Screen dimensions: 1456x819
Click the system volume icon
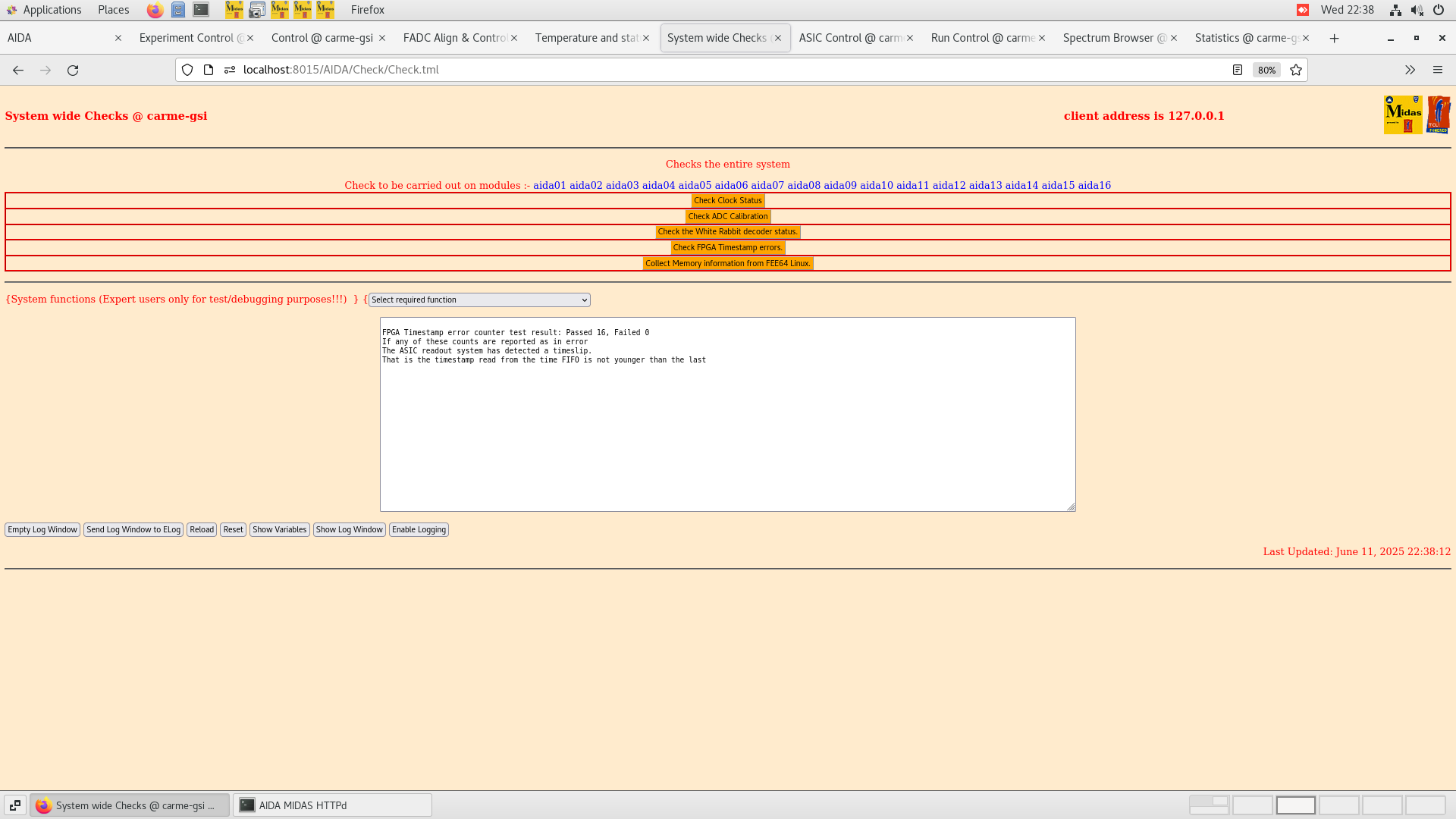pos(1417,10)
